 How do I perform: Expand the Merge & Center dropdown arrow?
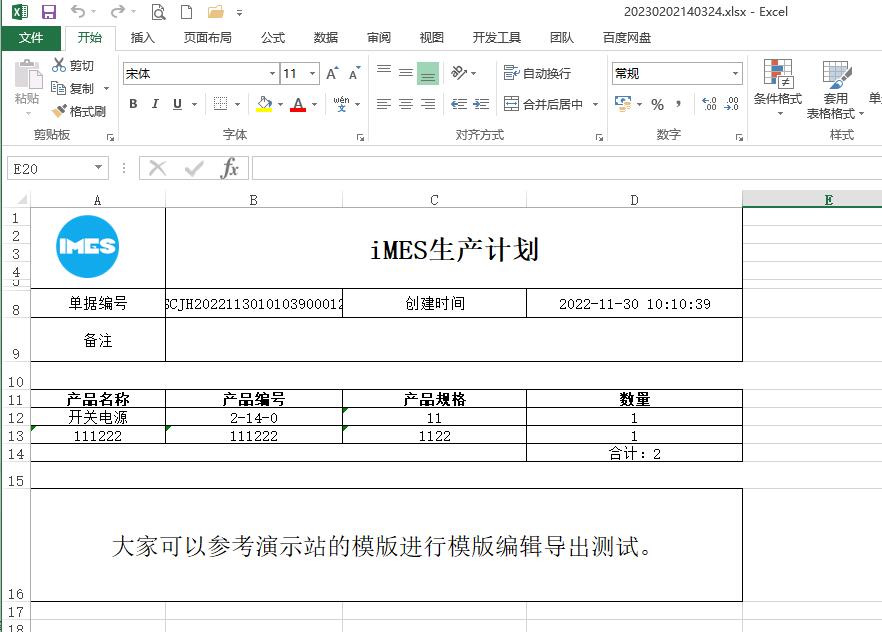[595, 104]
